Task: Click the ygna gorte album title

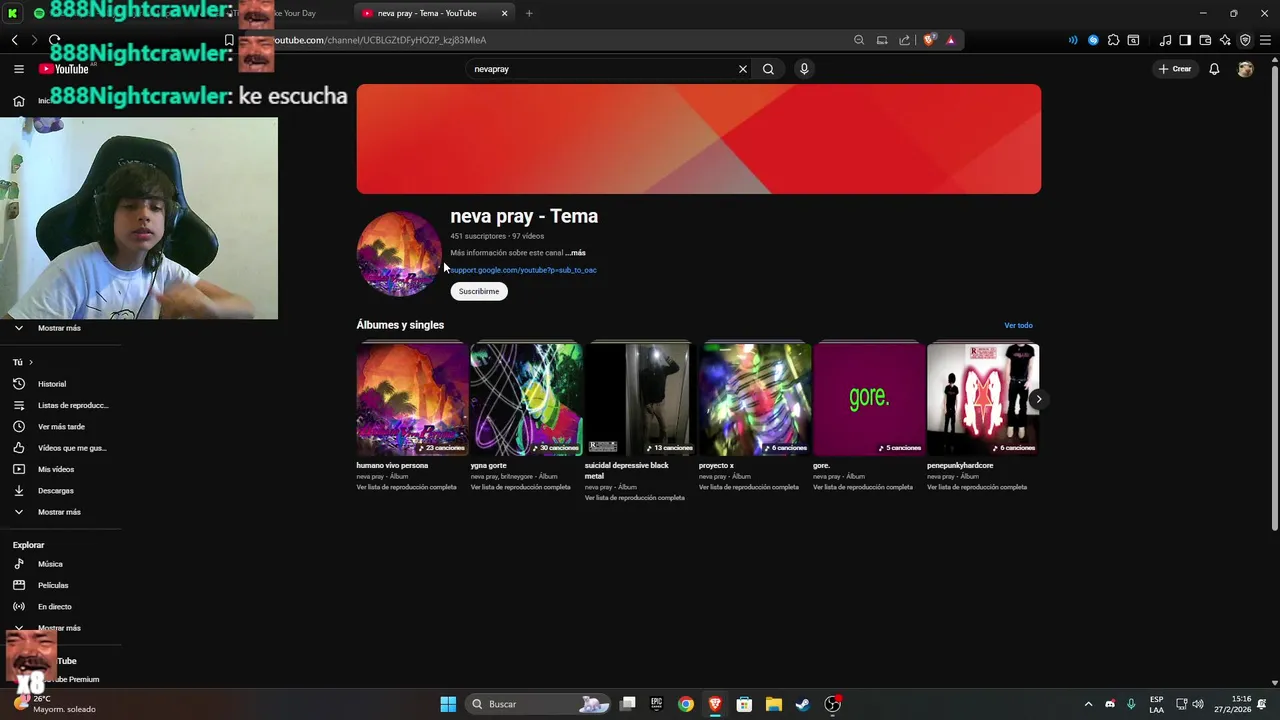Action: pyautogui.click(x=489, y=465)
